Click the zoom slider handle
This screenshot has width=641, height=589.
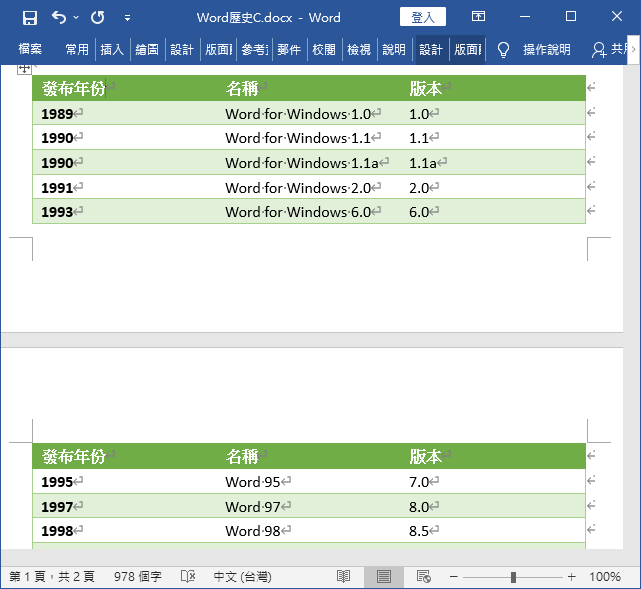(x=513, y=577)
